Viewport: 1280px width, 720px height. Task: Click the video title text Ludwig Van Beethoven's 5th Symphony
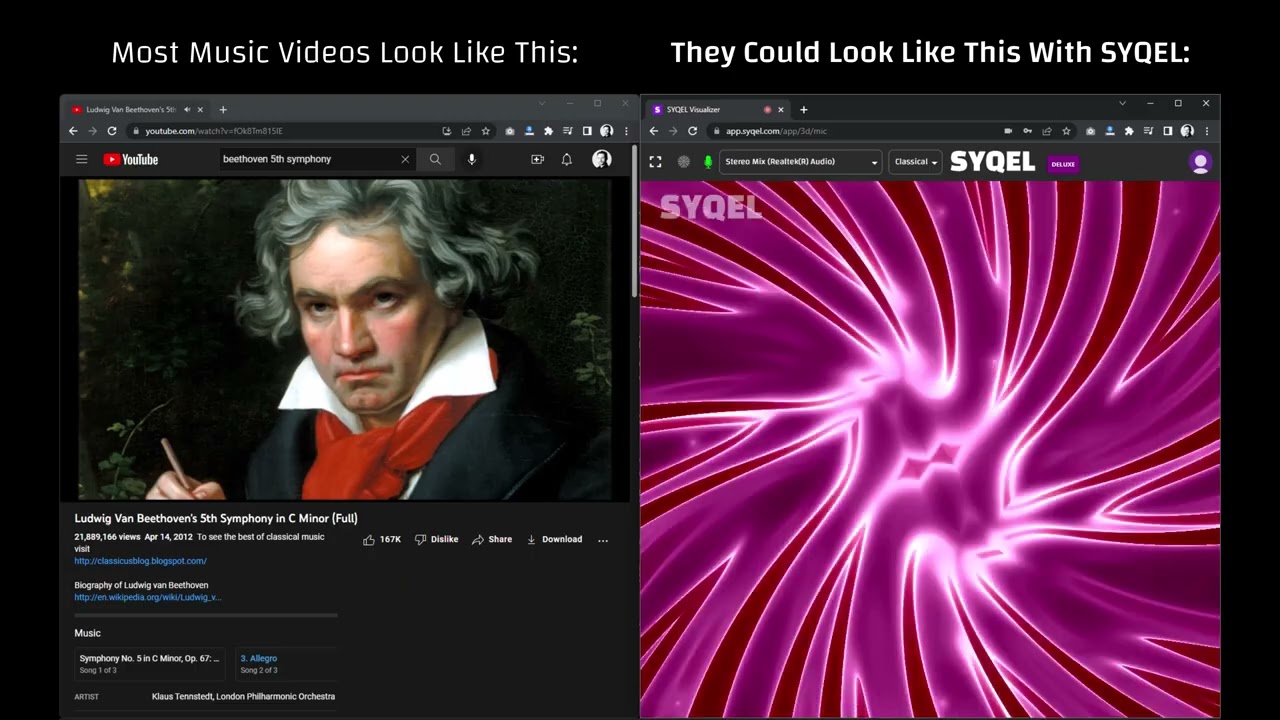coord(216,518)
